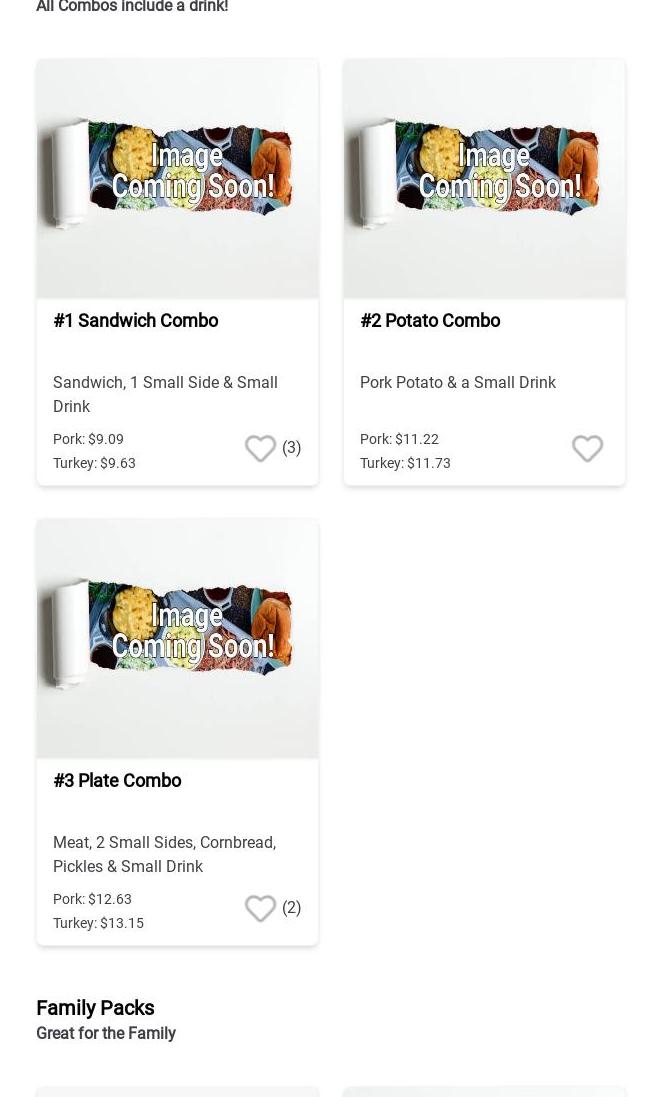662x1097 pixels.
Task: Click the Family Packs section heading
Action: coord(95,1007)
